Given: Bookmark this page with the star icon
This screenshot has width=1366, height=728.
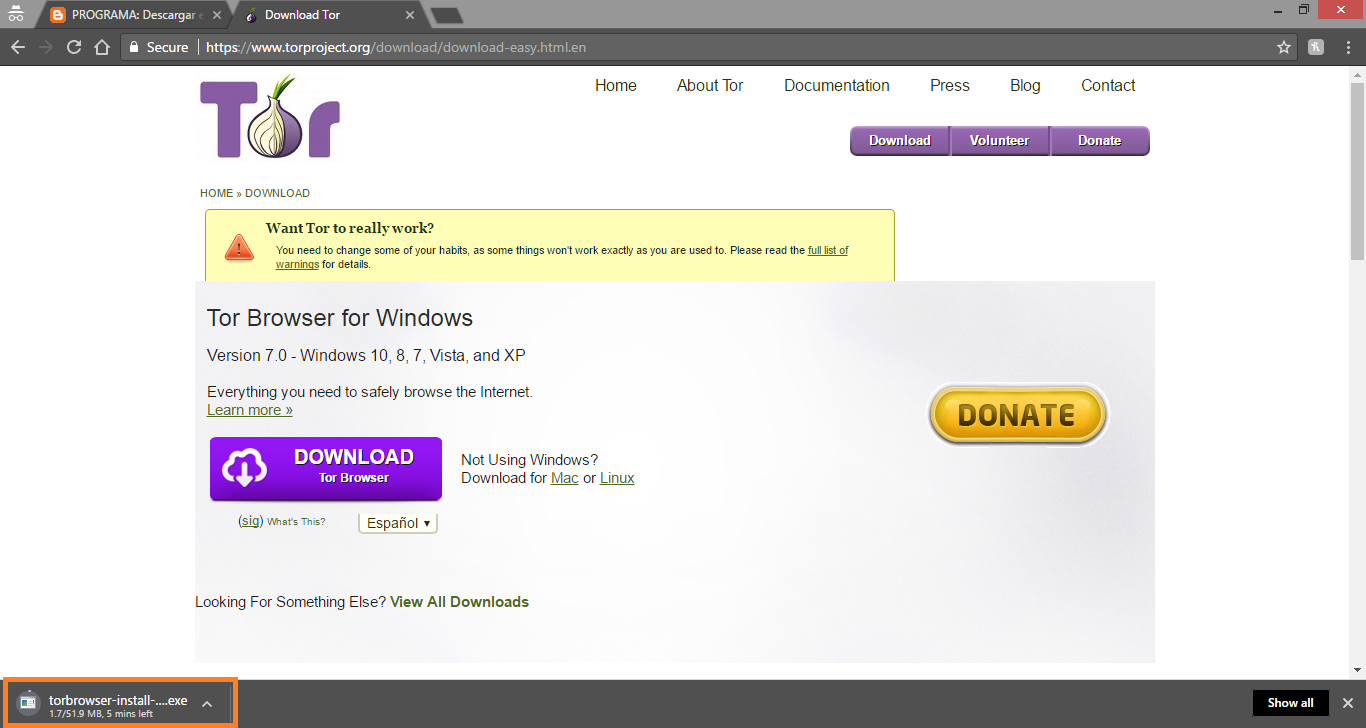Looking at the screenshot, I should coord(1284,47).
